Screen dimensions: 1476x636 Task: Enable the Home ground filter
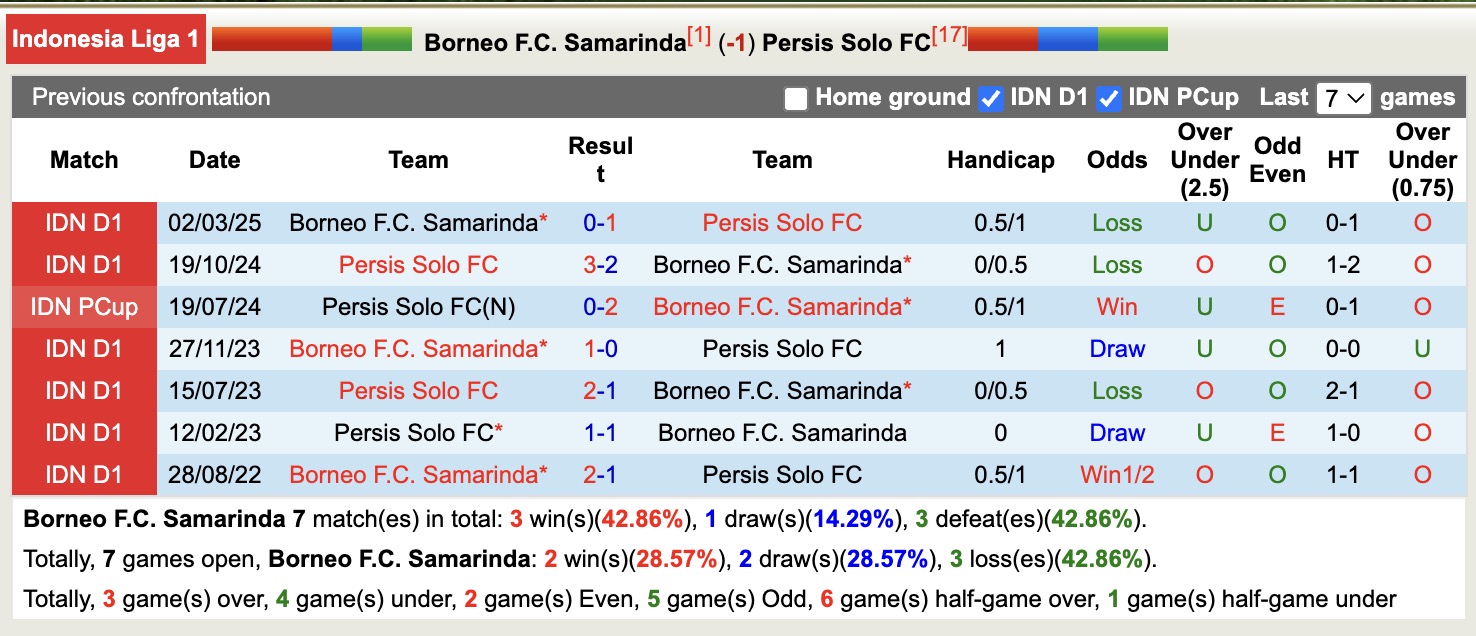click(797, 97)
